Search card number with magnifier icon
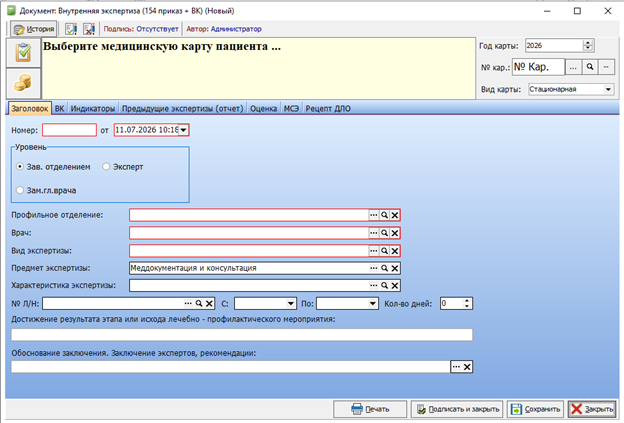Image resolution: width=624 pixels, height=423 pixels. click(x=590, y=67)
